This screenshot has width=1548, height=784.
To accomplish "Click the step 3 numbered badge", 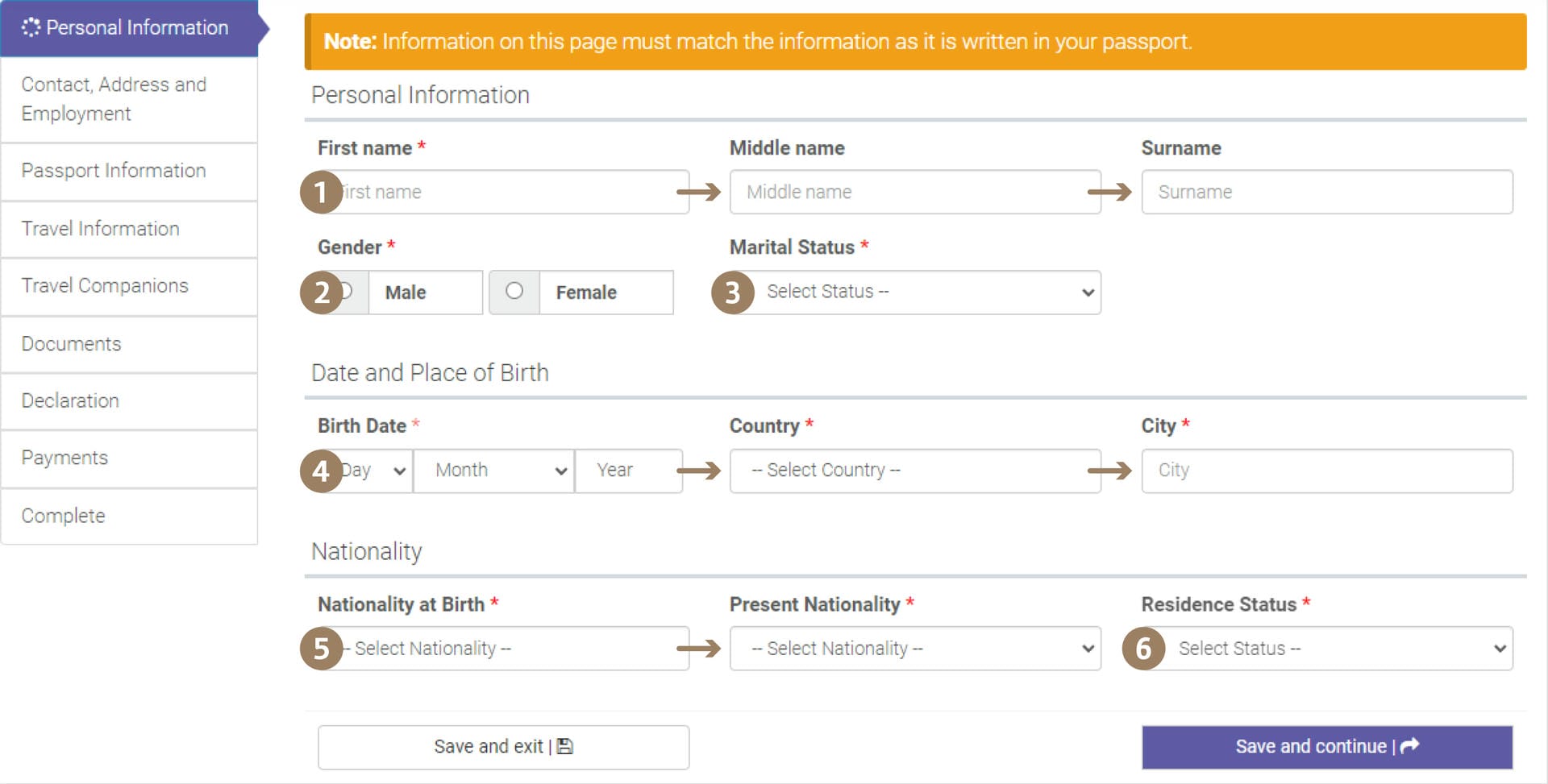I will tap(732, 292).
